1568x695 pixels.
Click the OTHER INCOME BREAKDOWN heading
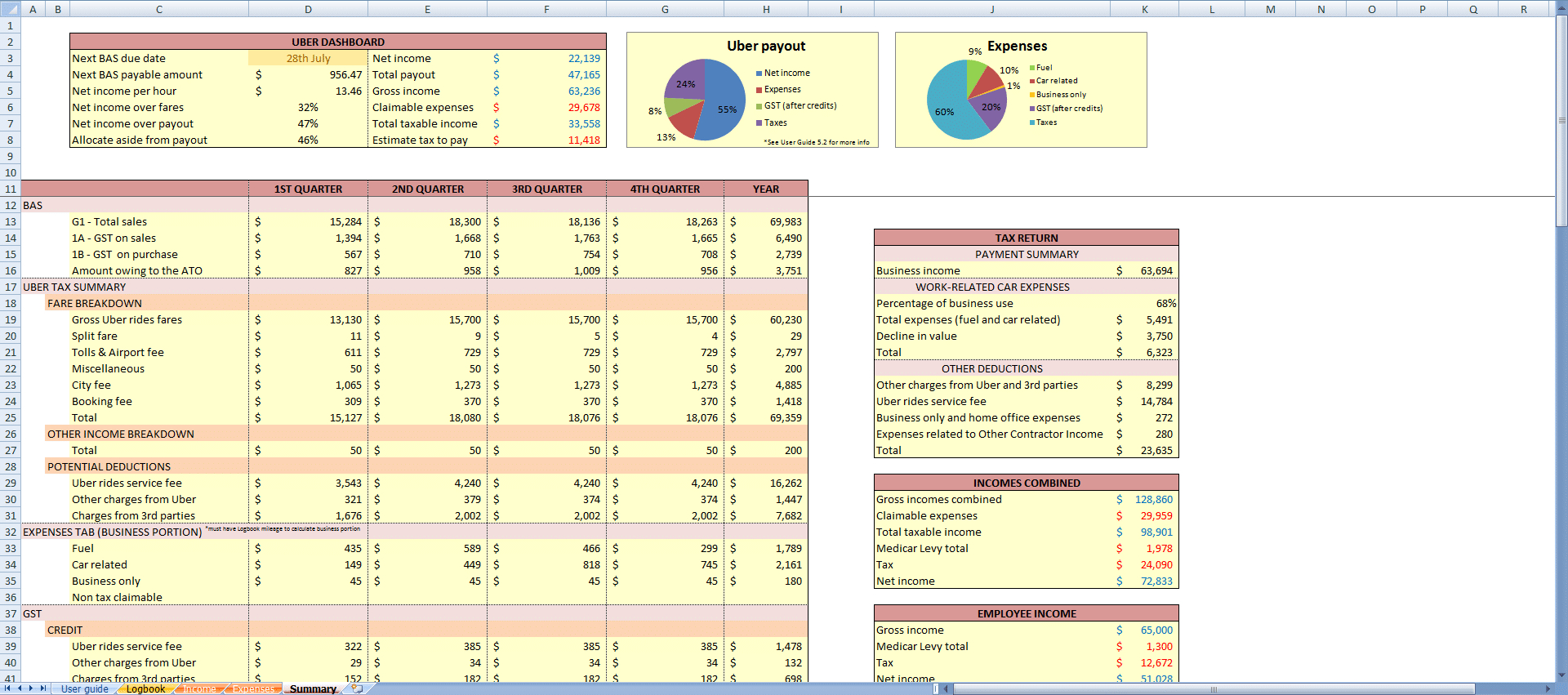point(121,434)
